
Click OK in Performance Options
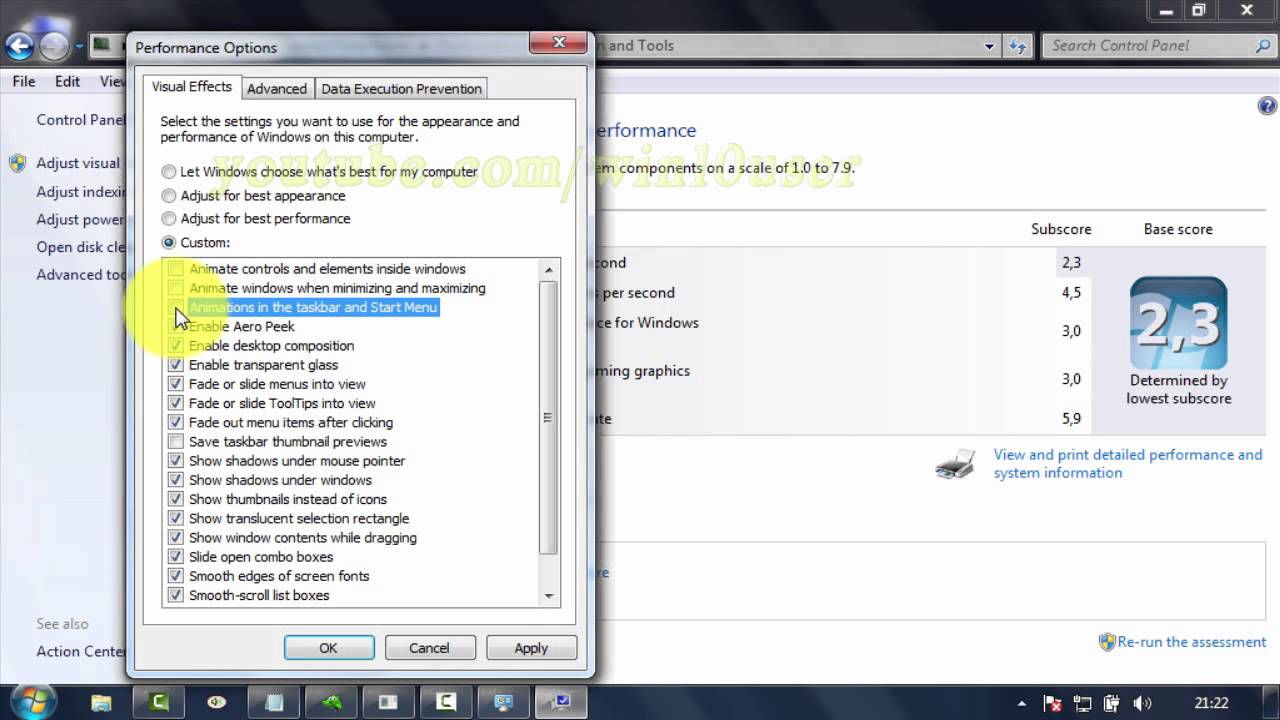(x=328, y=648)
